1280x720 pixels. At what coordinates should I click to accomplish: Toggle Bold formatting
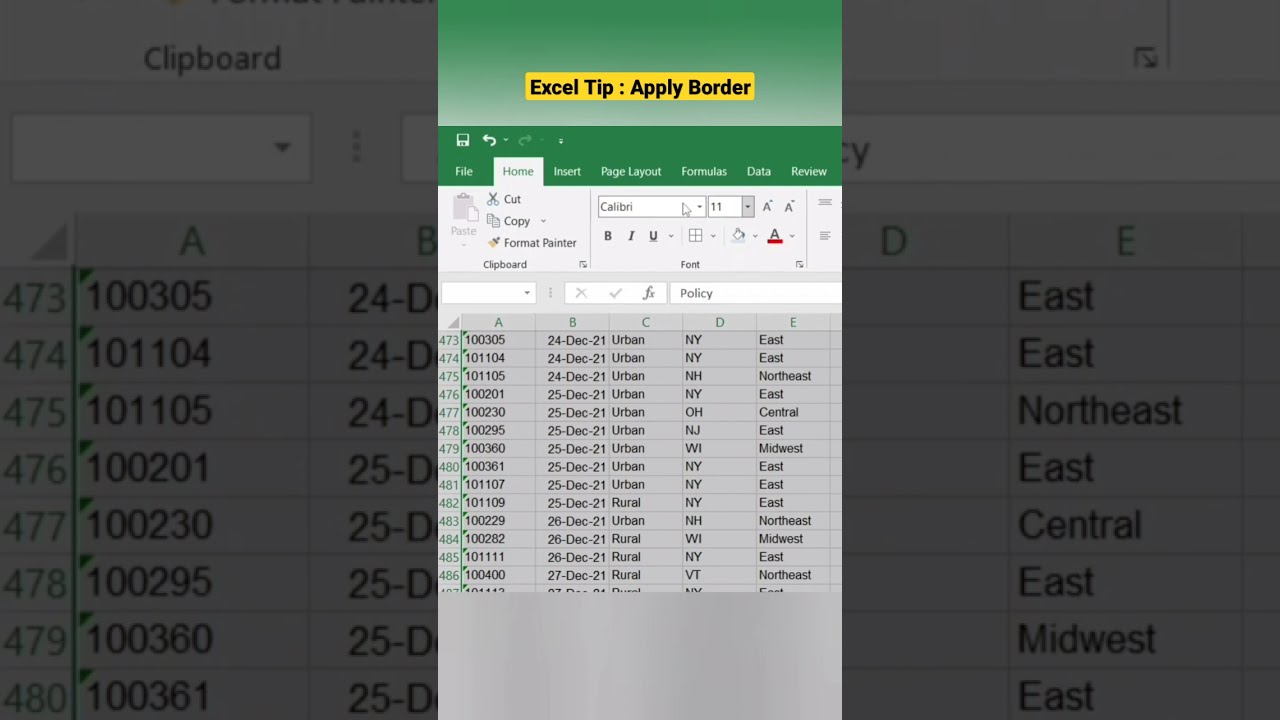(x=608, y=236)
